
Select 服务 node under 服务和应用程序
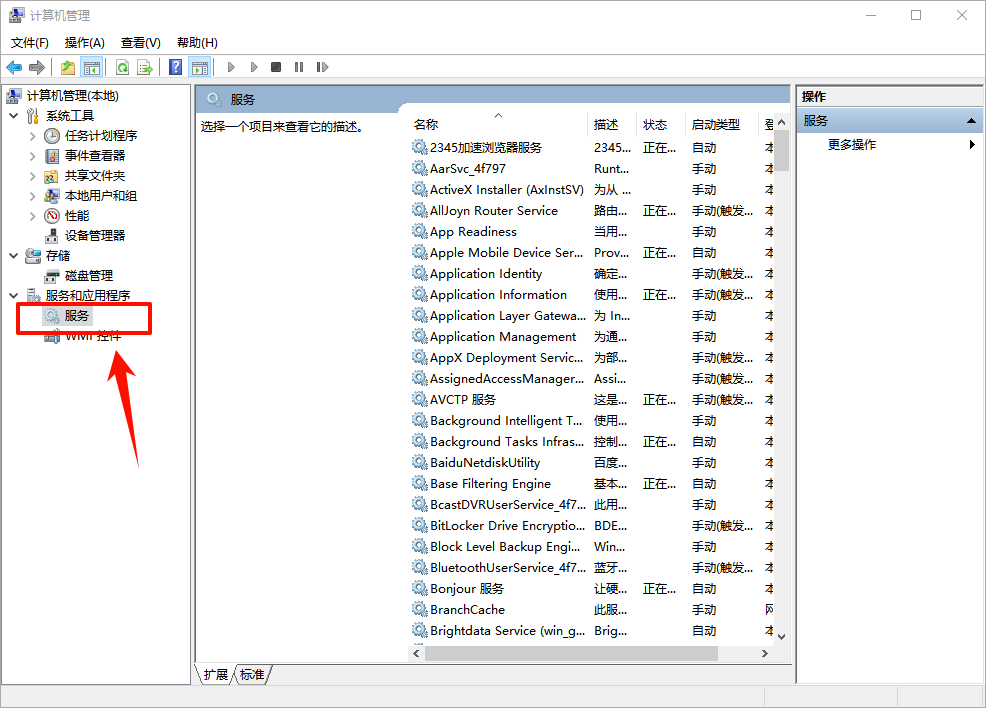77,316
